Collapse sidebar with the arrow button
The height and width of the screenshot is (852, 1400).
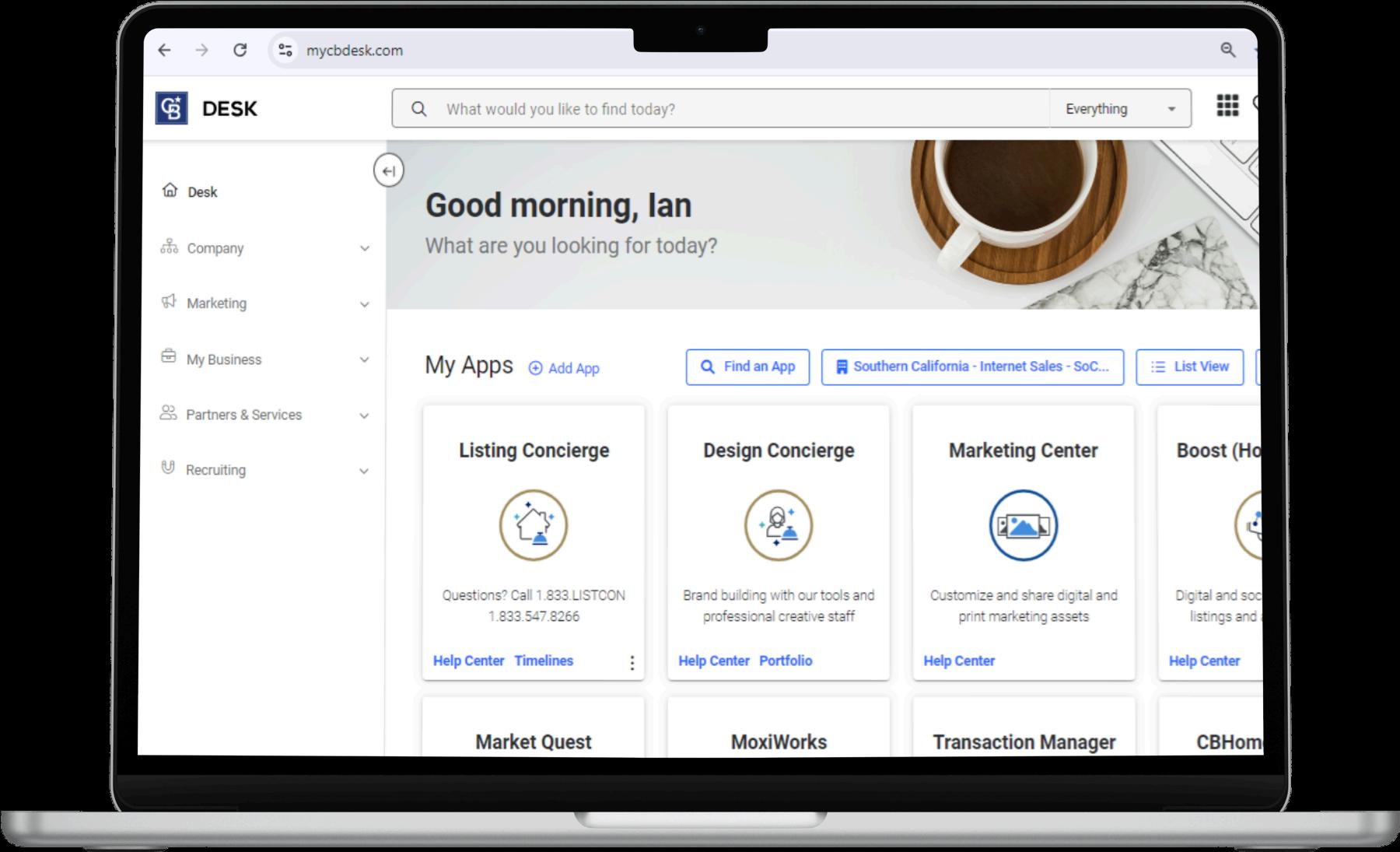click(x=388, y=170)
